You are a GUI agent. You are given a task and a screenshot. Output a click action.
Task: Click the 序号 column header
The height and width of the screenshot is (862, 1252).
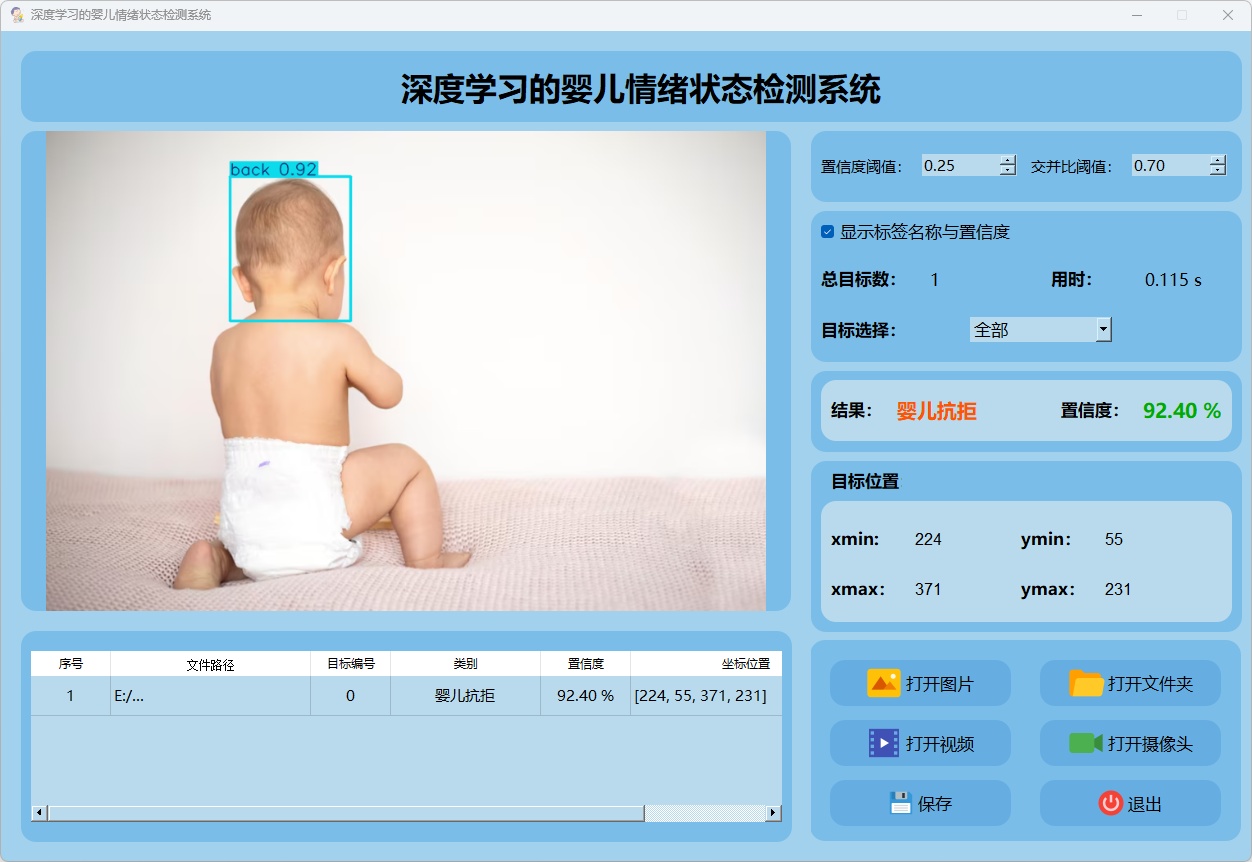(x=71, y=664)
